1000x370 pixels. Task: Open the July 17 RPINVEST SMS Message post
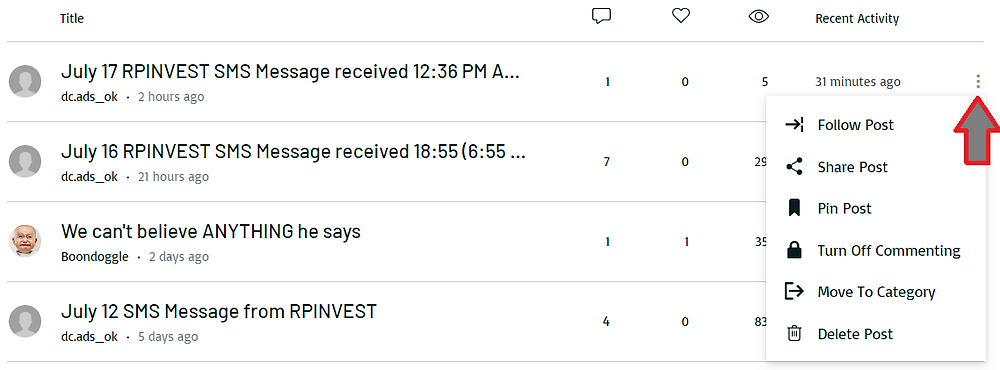(290, 71)
